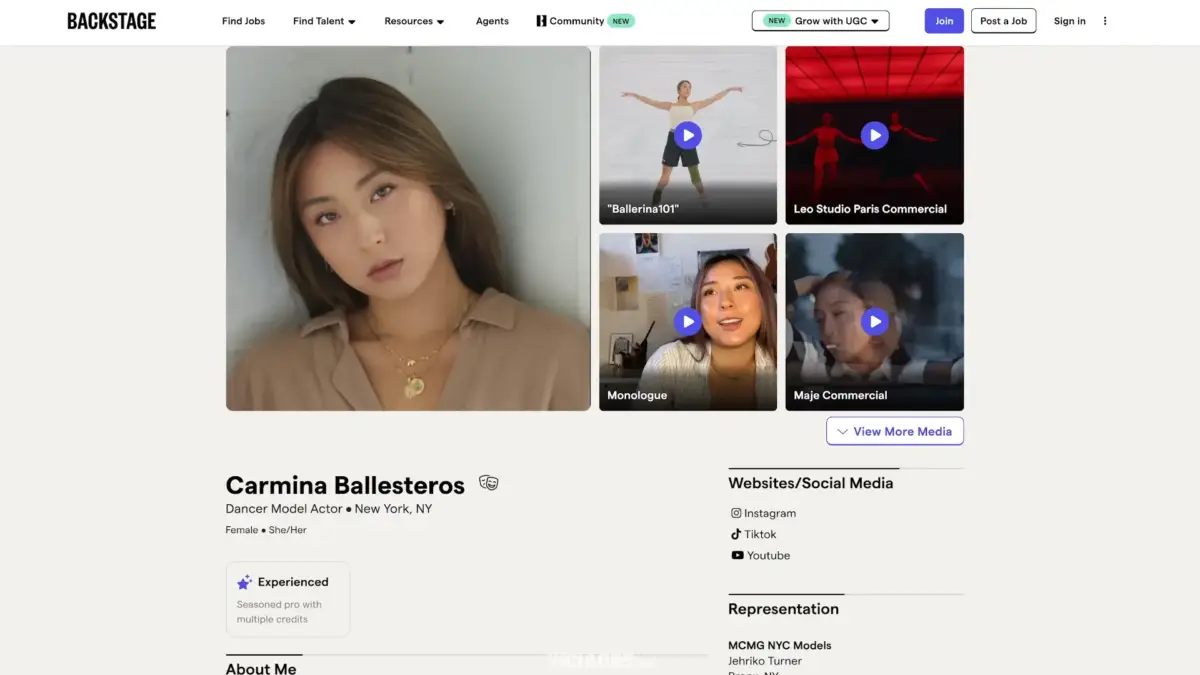Click the NEW badge beside Community
Screen dimensions: 1200x675
[621, 21]
